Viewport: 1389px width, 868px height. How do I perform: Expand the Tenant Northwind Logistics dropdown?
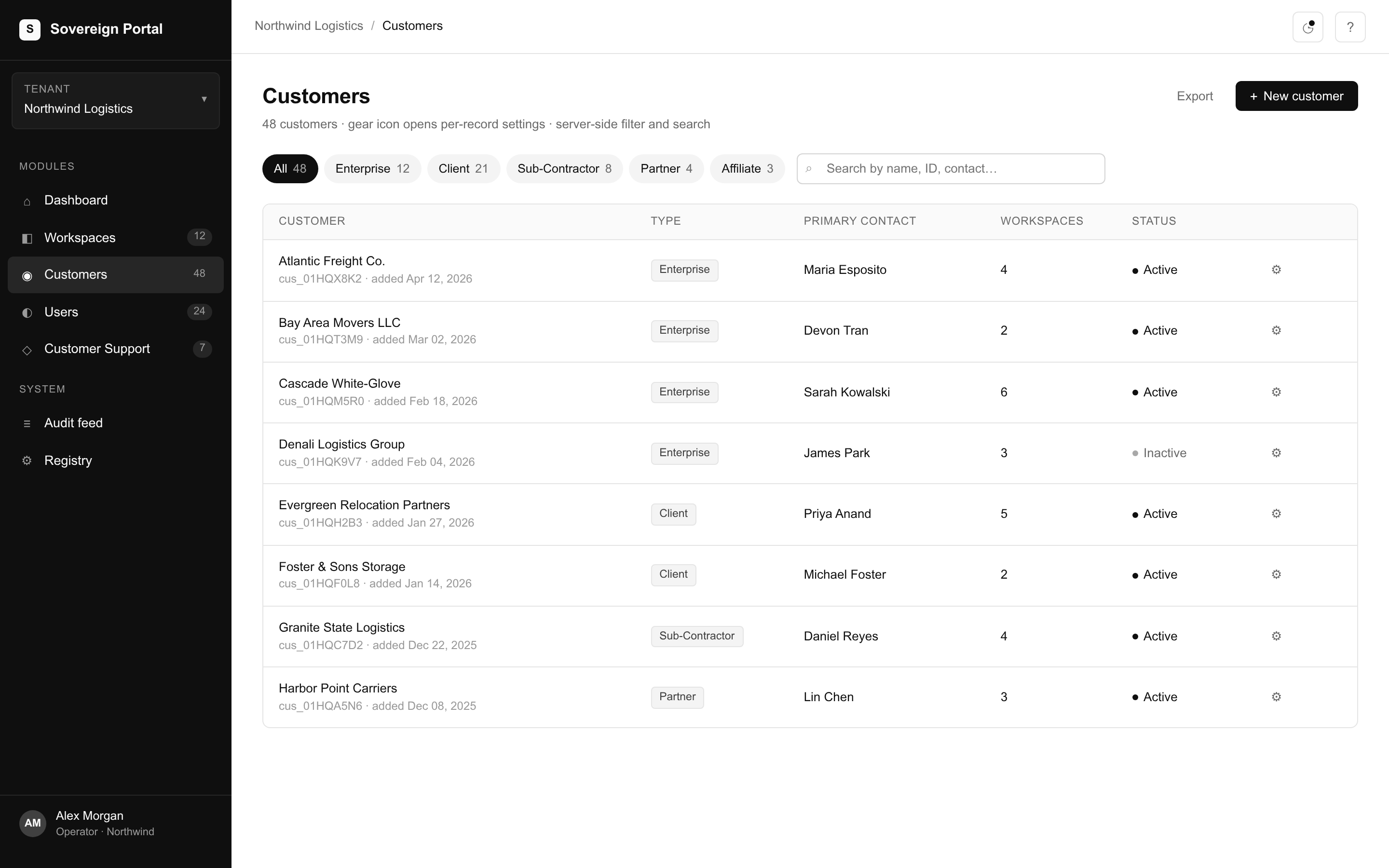(x=115, y=100)
